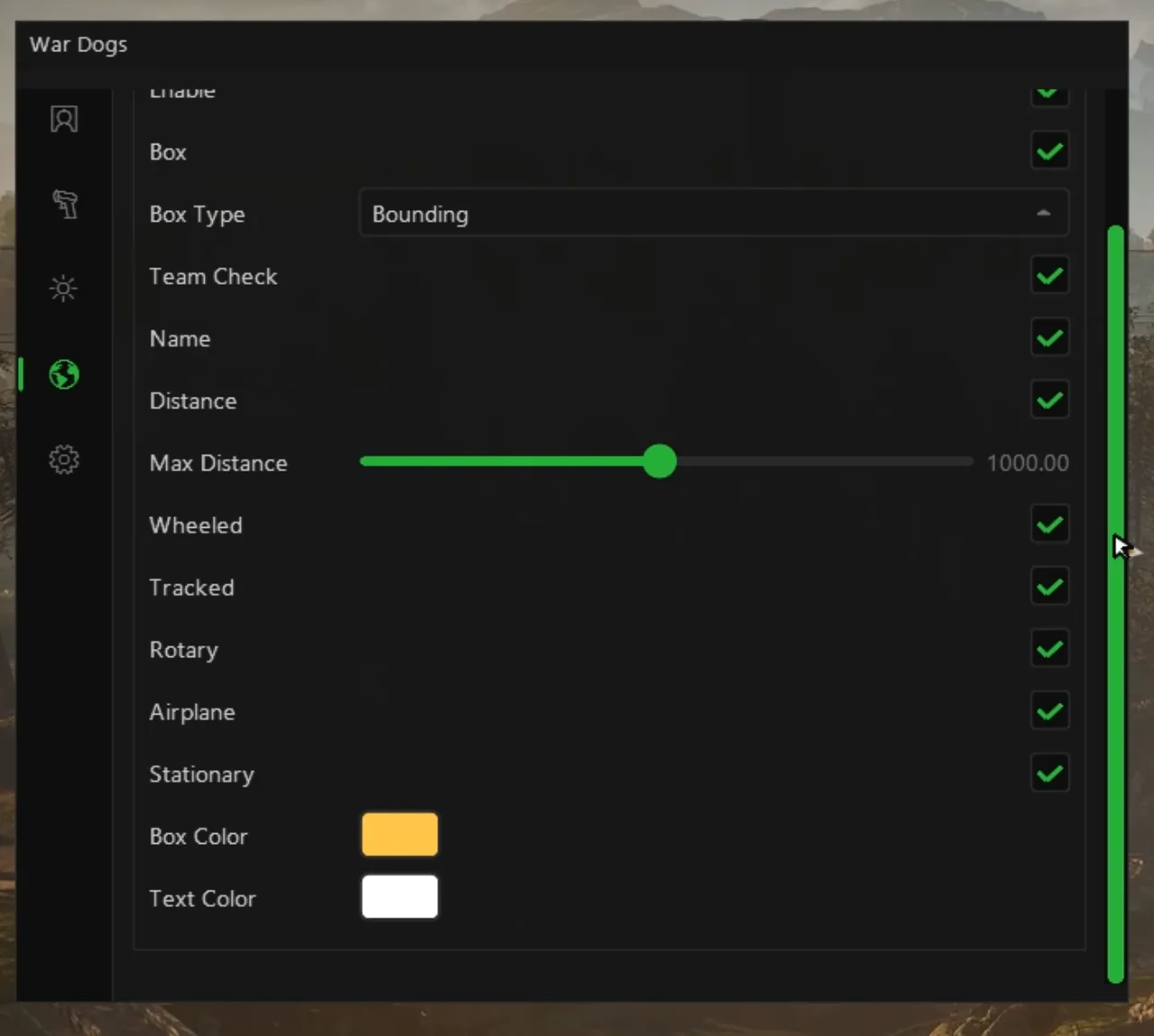Open the player profile sidebar tab
Viewport: 1154px width, 1036px height.
(x=64, y=119)
